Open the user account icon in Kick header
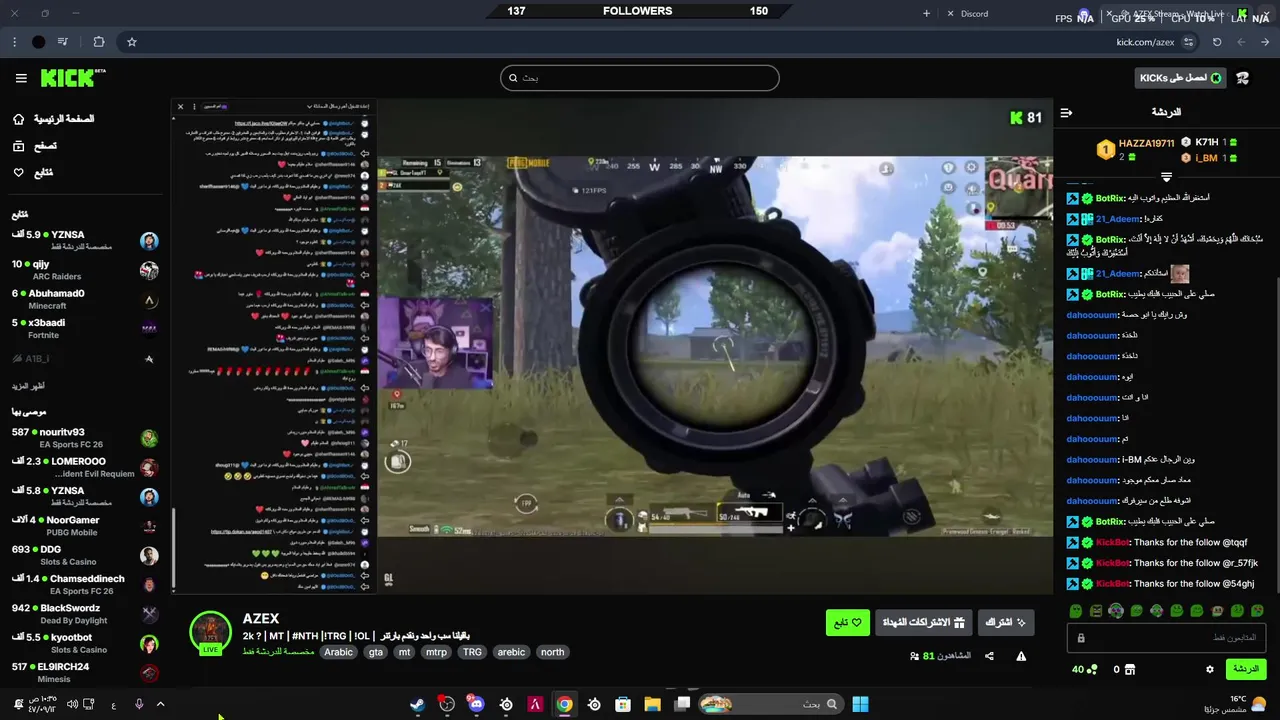The height and width of the screenshot is (720, 1280). [1243, 78]
